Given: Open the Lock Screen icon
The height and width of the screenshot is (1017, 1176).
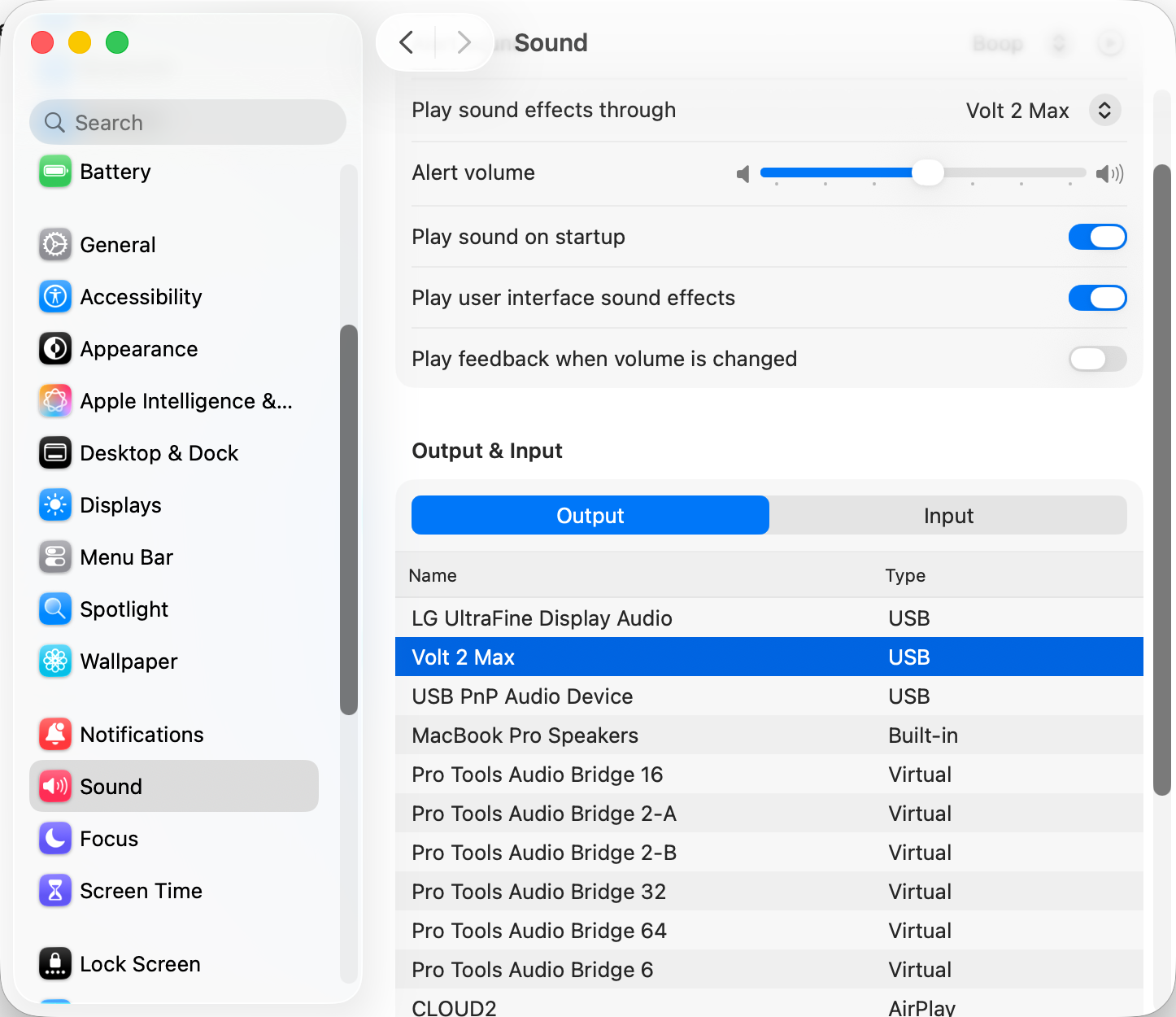Looking at the screenshot, I should [55, 964].
